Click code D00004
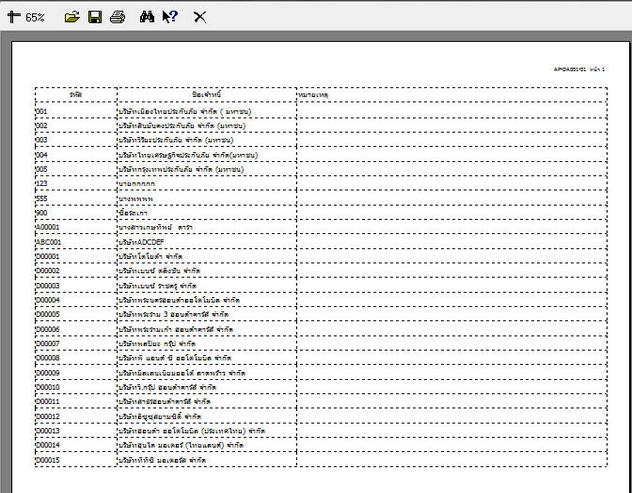Screen dimensions: 632x493 coord(48,300)
